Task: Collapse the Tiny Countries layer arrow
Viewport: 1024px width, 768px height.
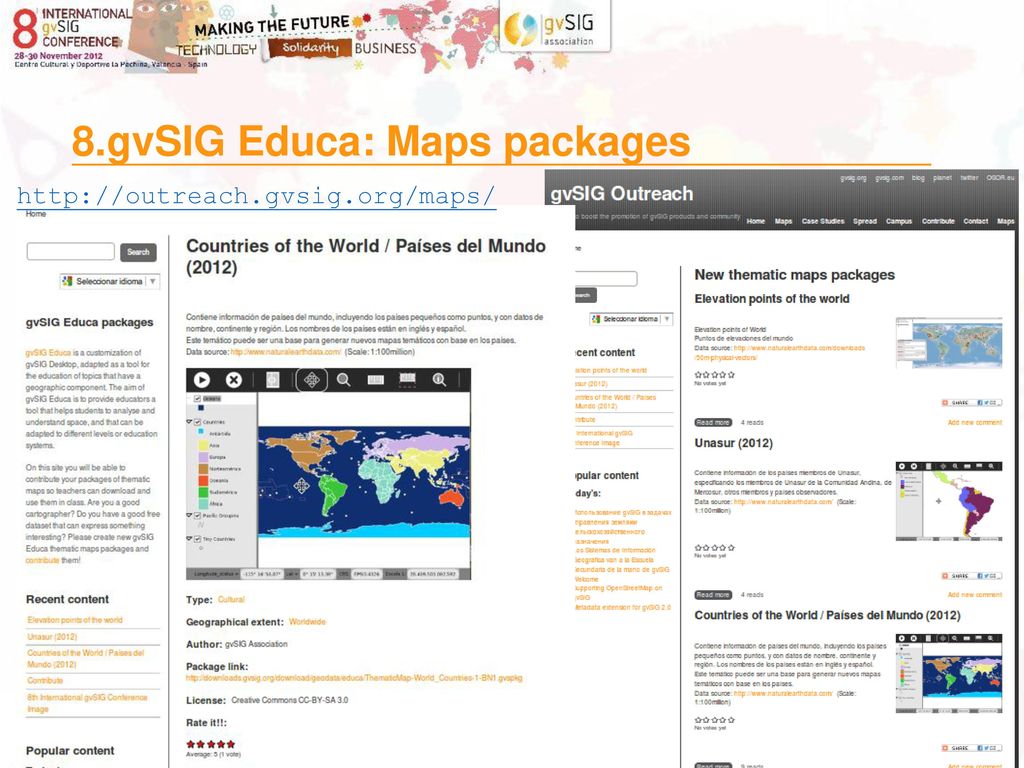Action: pos(189,539)
